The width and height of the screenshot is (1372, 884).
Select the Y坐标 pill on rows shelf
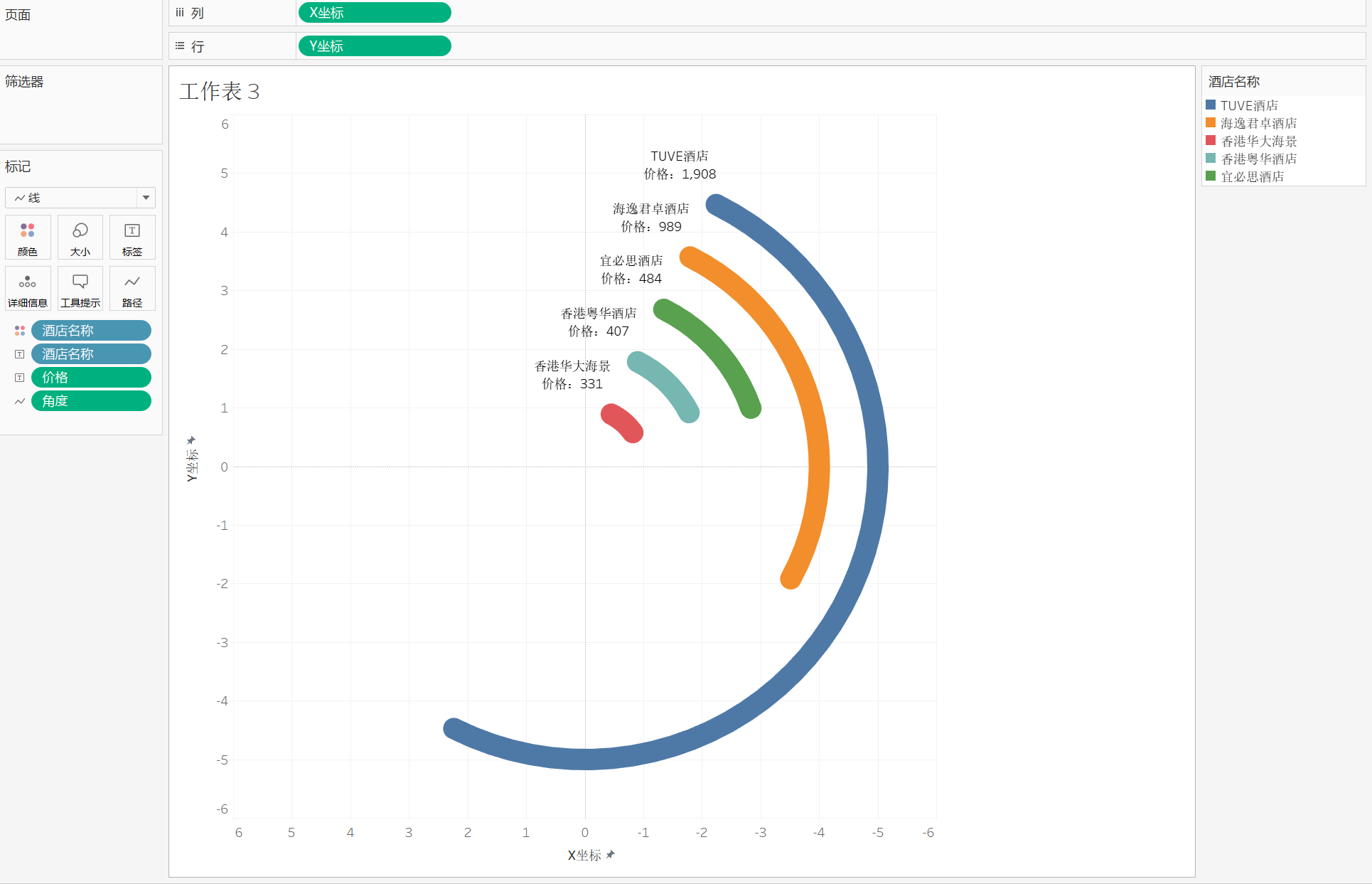(375, 46)
